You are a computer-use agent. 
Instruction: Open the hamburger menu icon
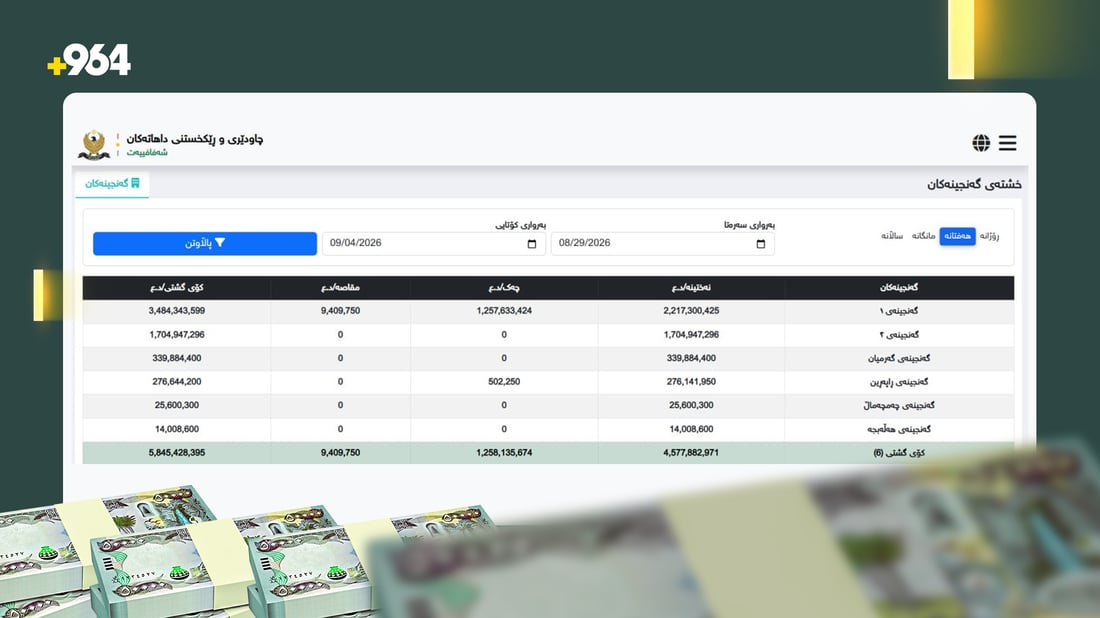(x=1007, y=143)
